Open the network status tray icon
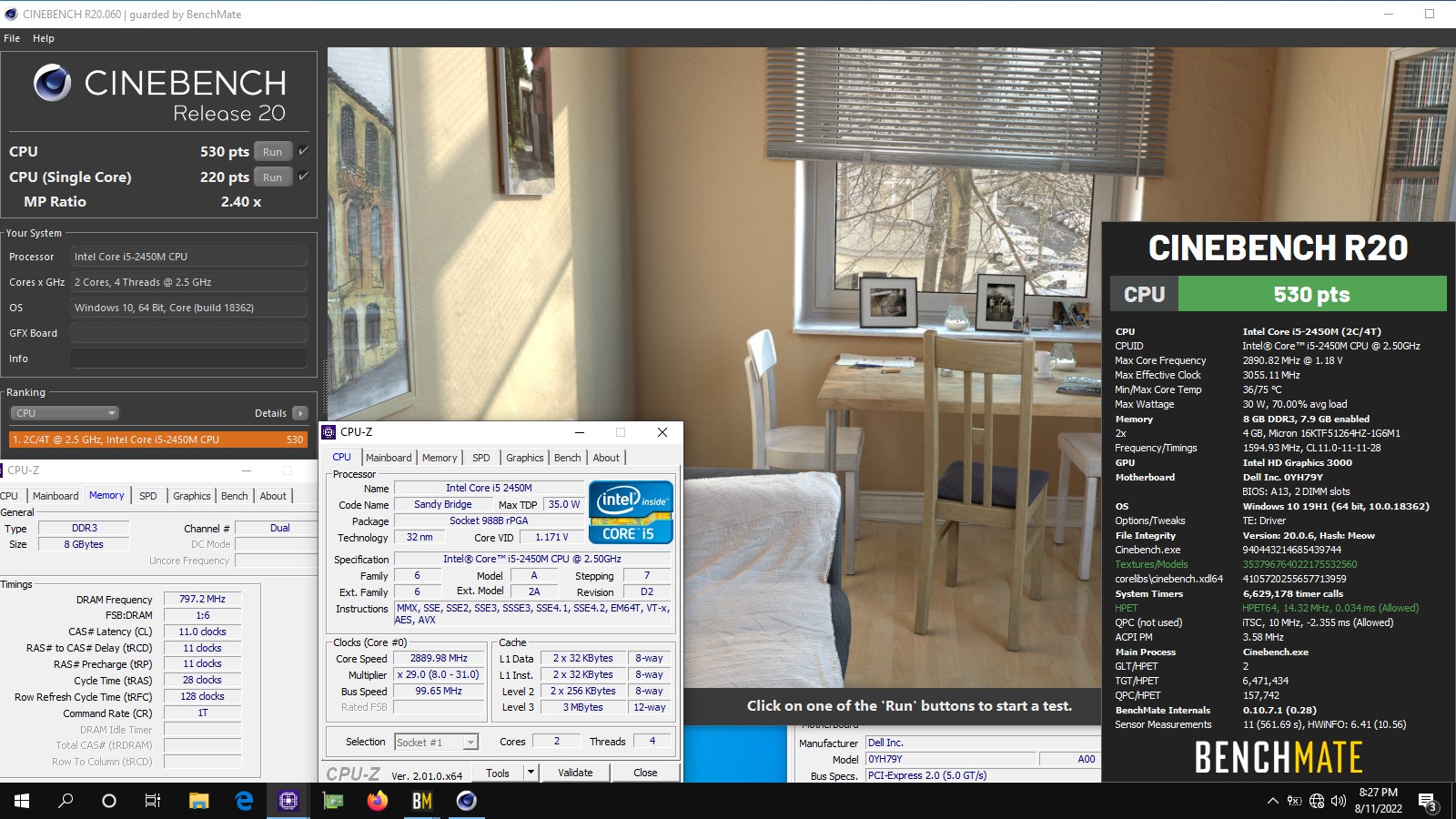This screenshot has height=819, width=1456. pyautogui.click(x=1317, y=801)
